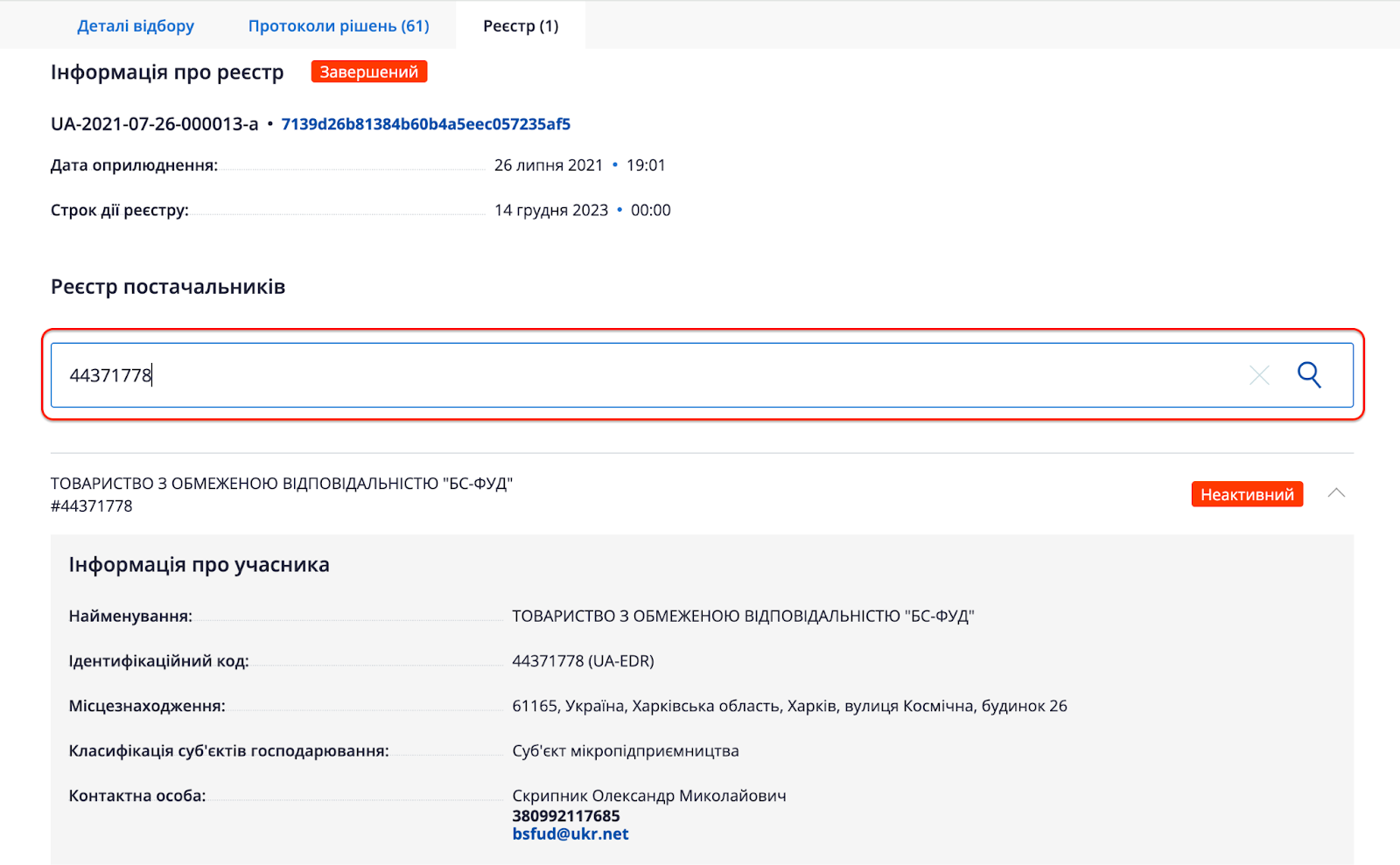The image size is (1400, 865).
Task: Select the Реєстр (1) tab
Action: [521, 25]
